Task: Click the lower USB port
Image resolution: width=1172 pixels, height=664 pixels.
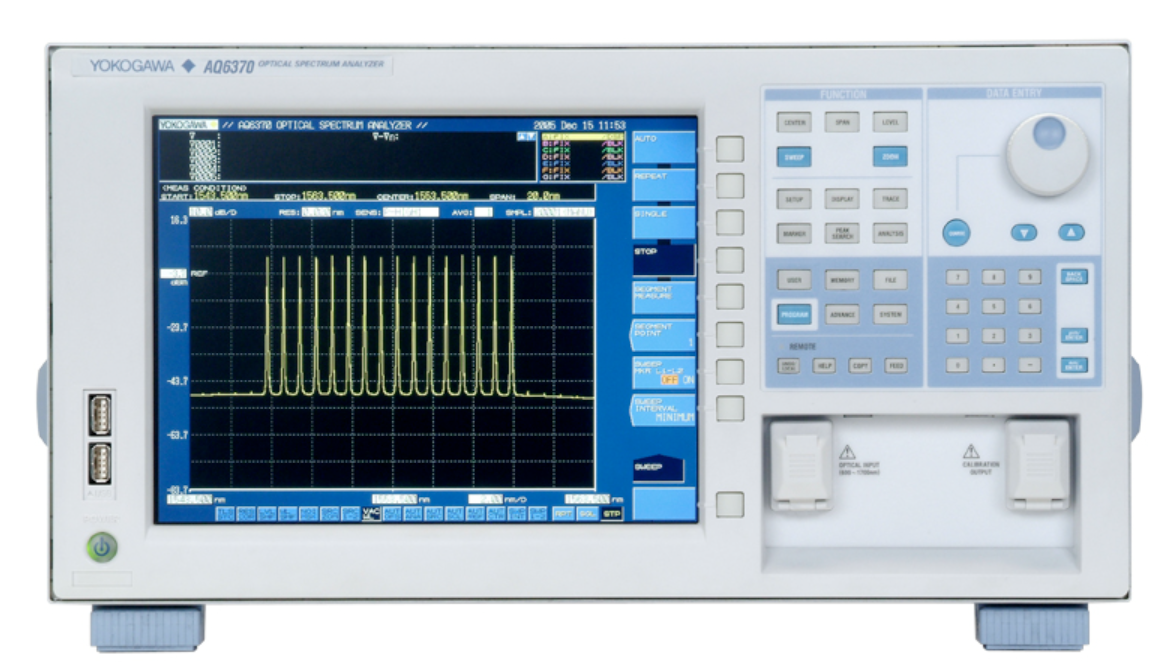Action: [100, 464]
